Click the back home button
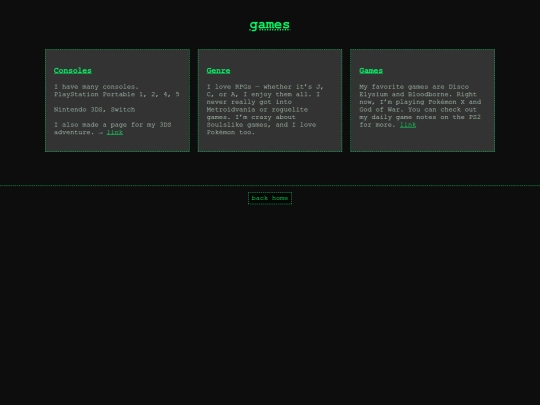The width and height of the screenshot is (540, 405). pyautogui.click(x=270, y=198)
